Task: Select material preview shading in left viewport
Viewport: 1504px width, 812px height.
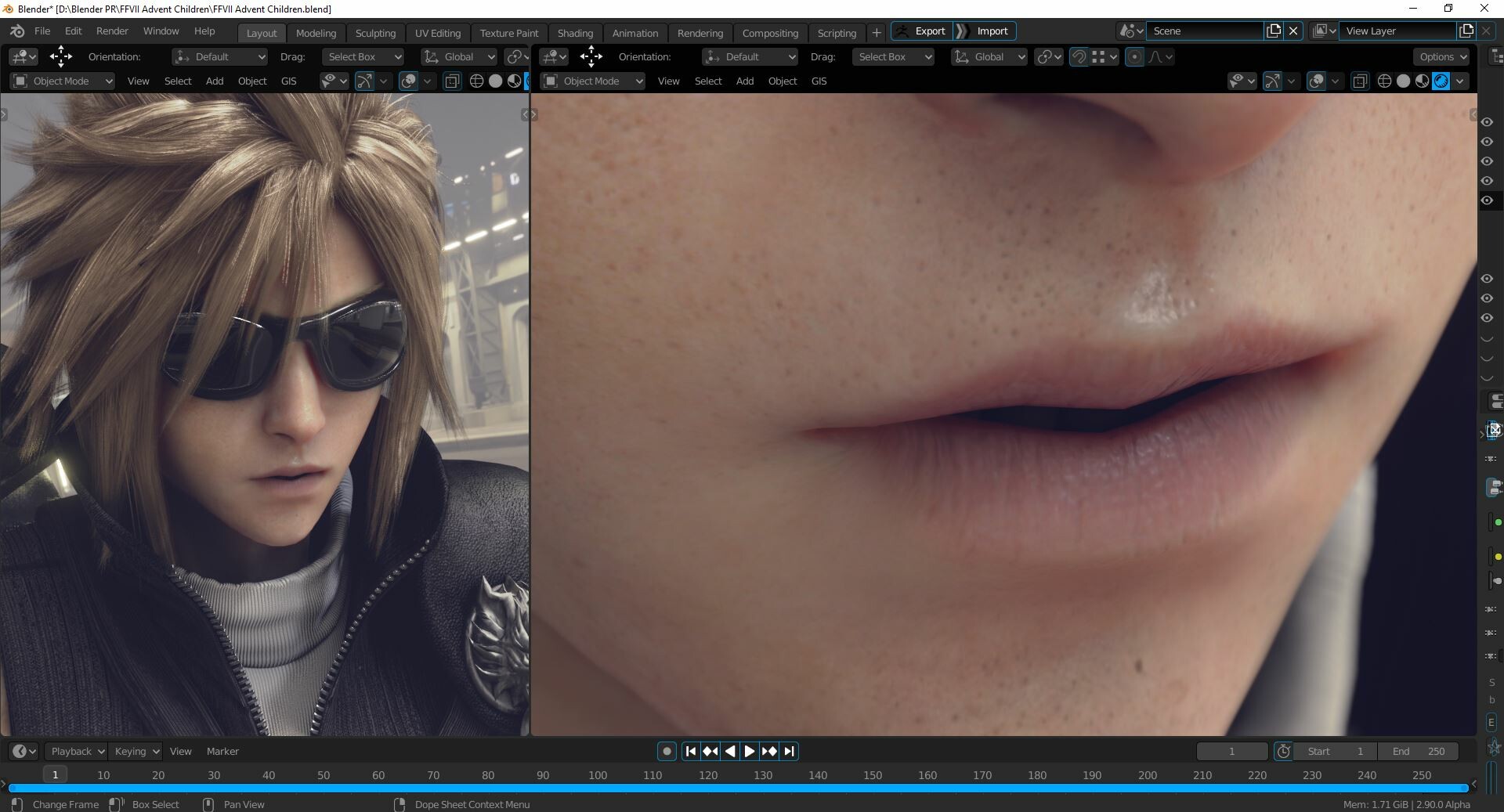Action: [x=514, y=81]
